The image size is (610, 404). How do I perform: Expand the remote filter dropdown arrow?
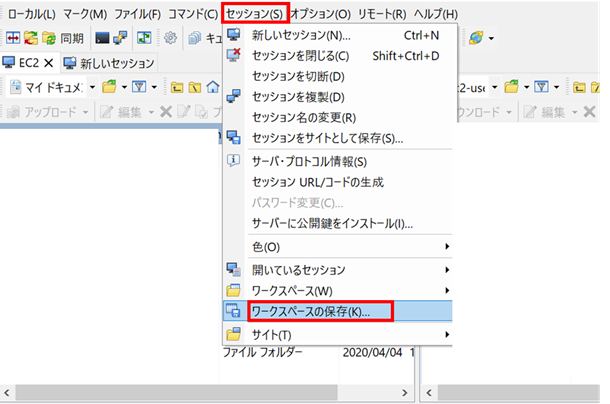(557, 87)
